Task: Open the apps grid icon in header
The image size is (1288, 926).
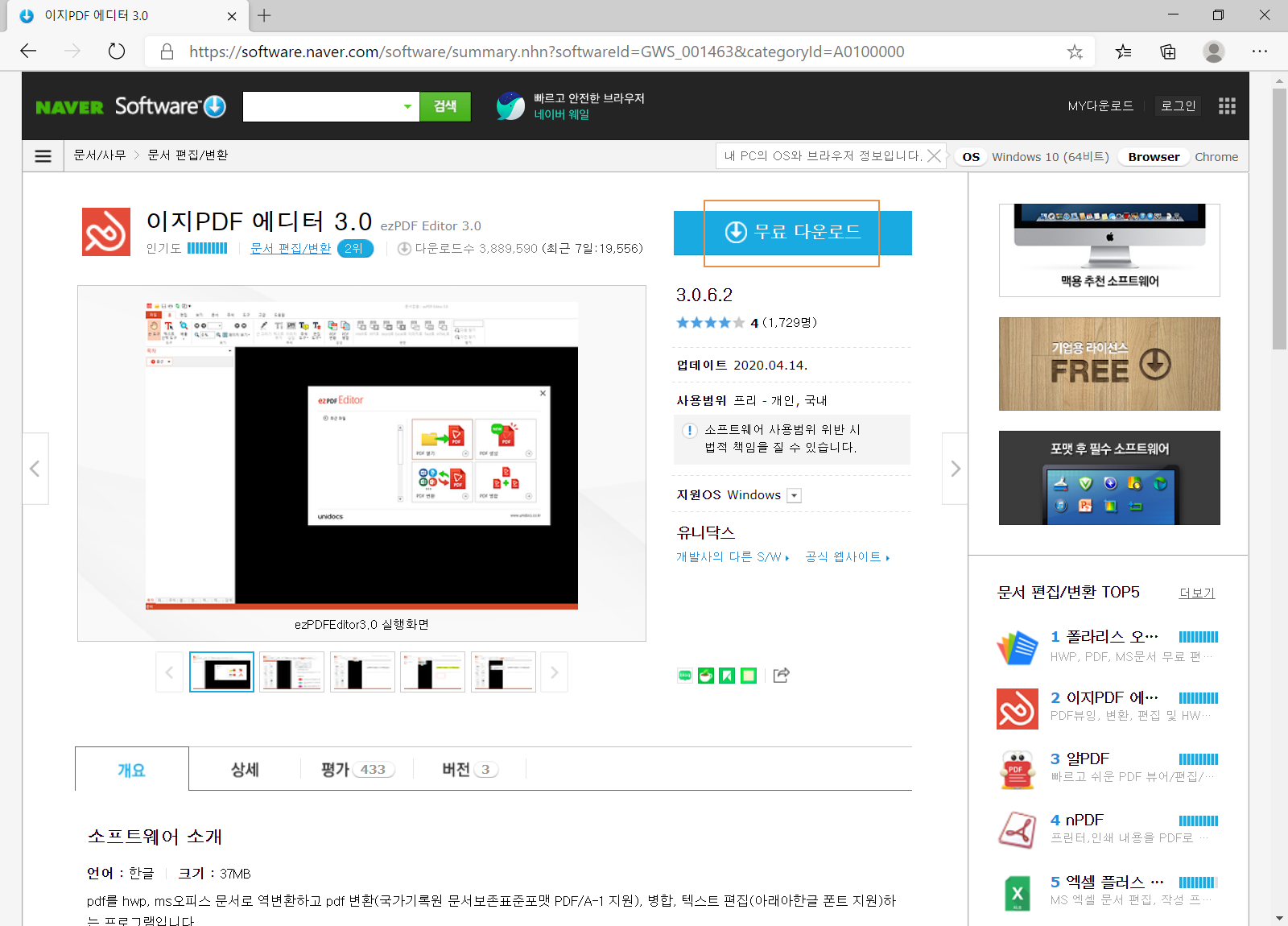Action: pyautogui.click(x=1227, y=106)
